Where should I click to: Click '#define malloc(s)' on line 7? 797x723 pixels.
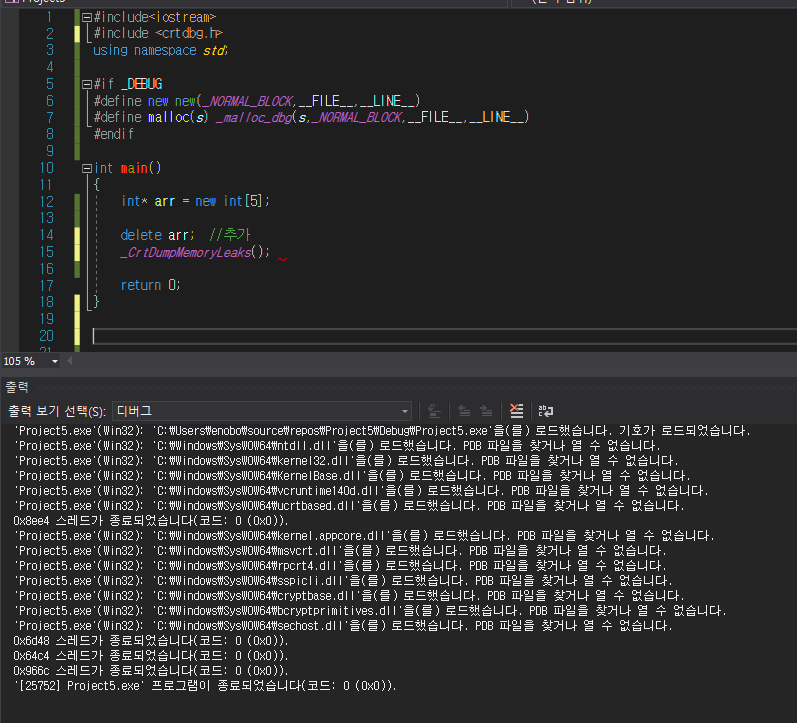click(x=151, y=117)
